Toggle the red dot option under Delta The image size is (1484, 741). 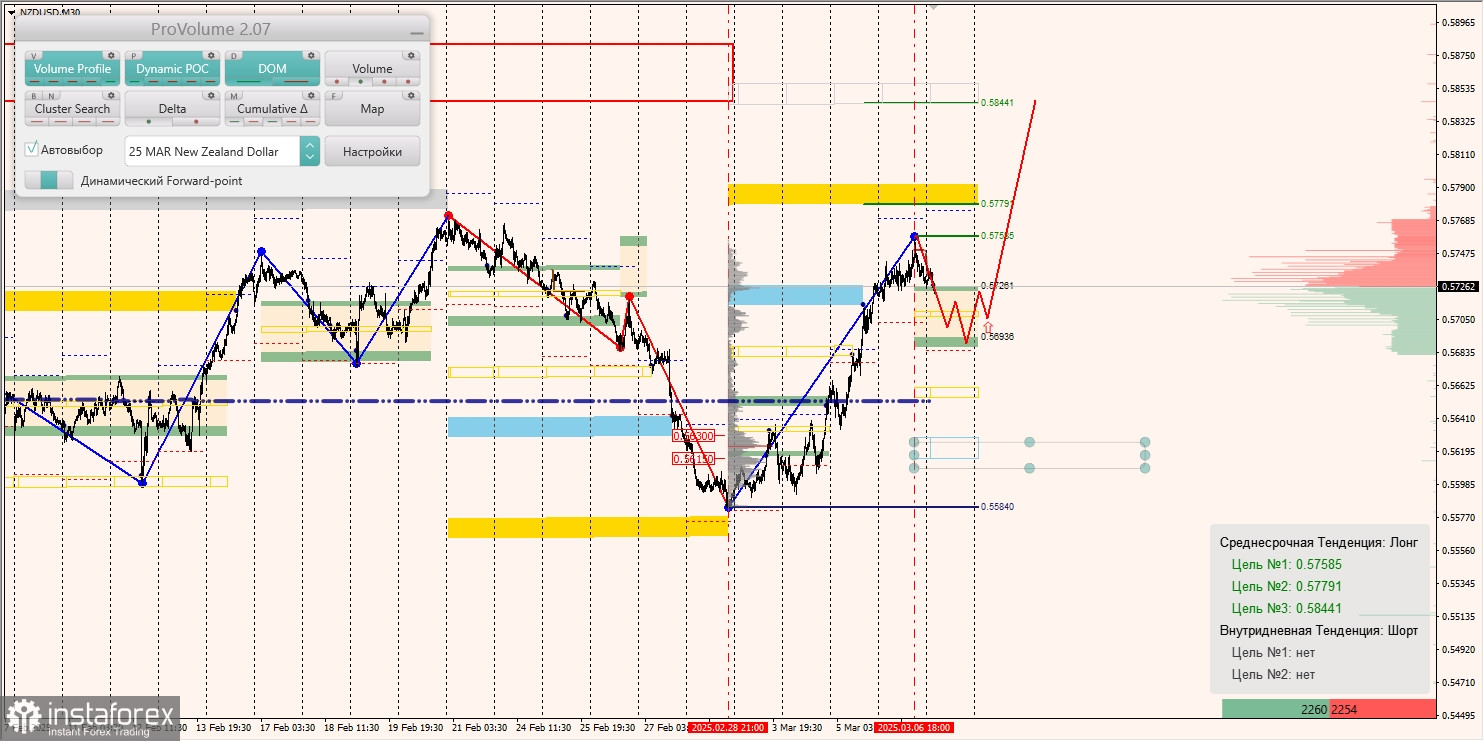[x=196, y=121]
